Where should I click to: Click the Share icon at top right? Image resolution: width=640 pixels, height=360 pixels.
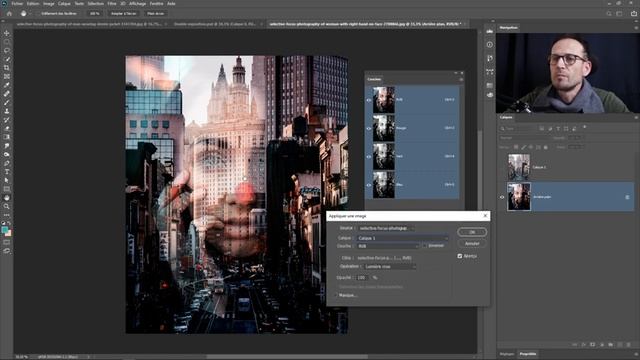(633, 13)
